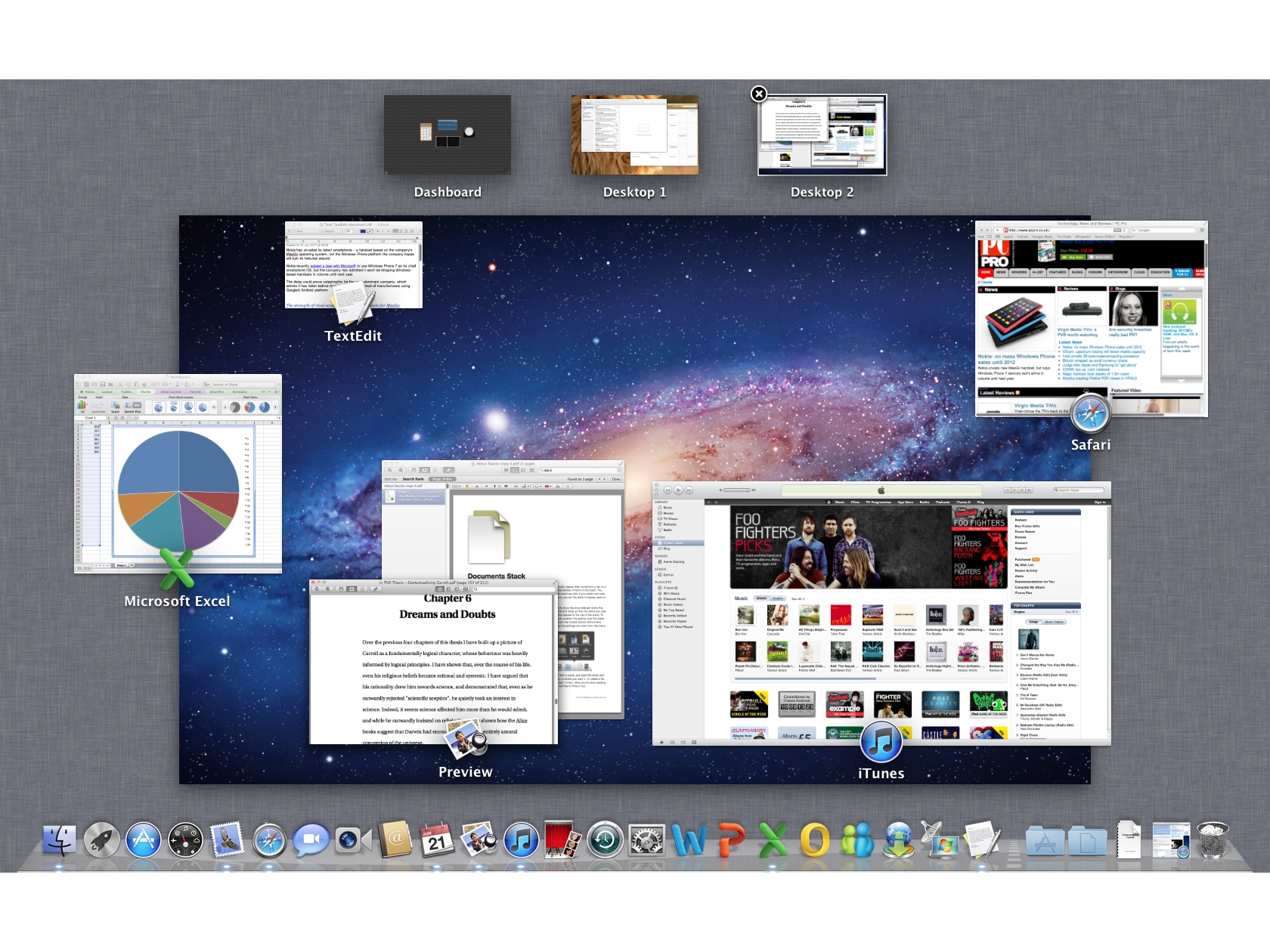Click the screenshot stack icon left of Trash
1270x952 pixels.
1171,840
